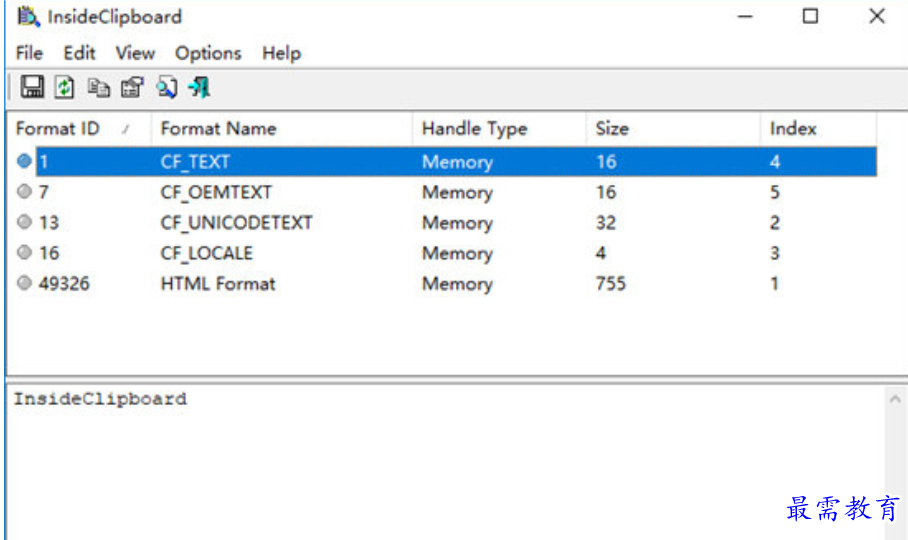Close the InsideClipboard window
Viewport: 908px width, 540px height.
coord(877,16)
